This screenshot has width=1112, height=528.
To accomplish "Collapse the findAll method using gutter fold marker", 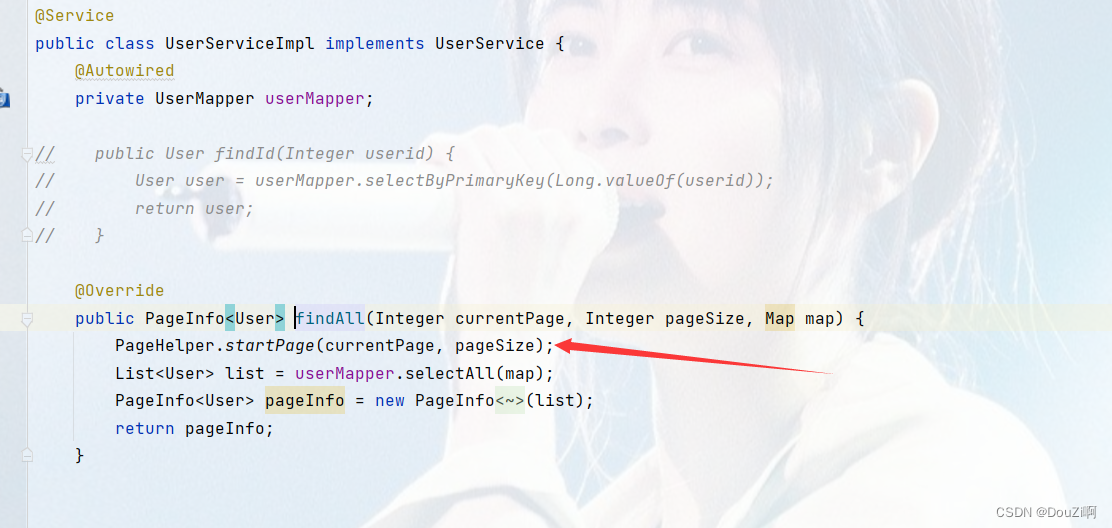I will tap(27, 320).
